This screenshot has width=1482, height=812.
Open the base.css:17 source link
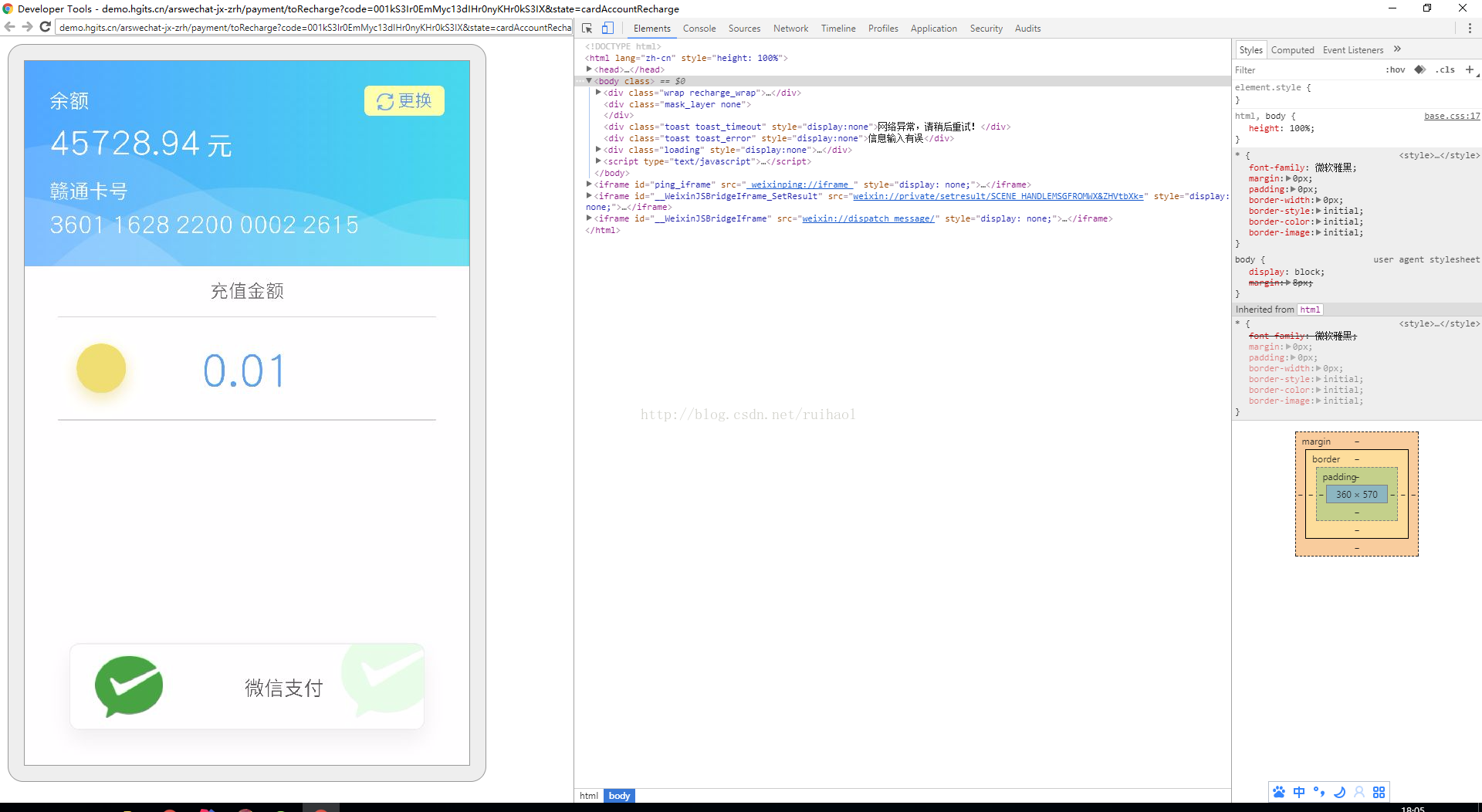[x=1452, y=116]
